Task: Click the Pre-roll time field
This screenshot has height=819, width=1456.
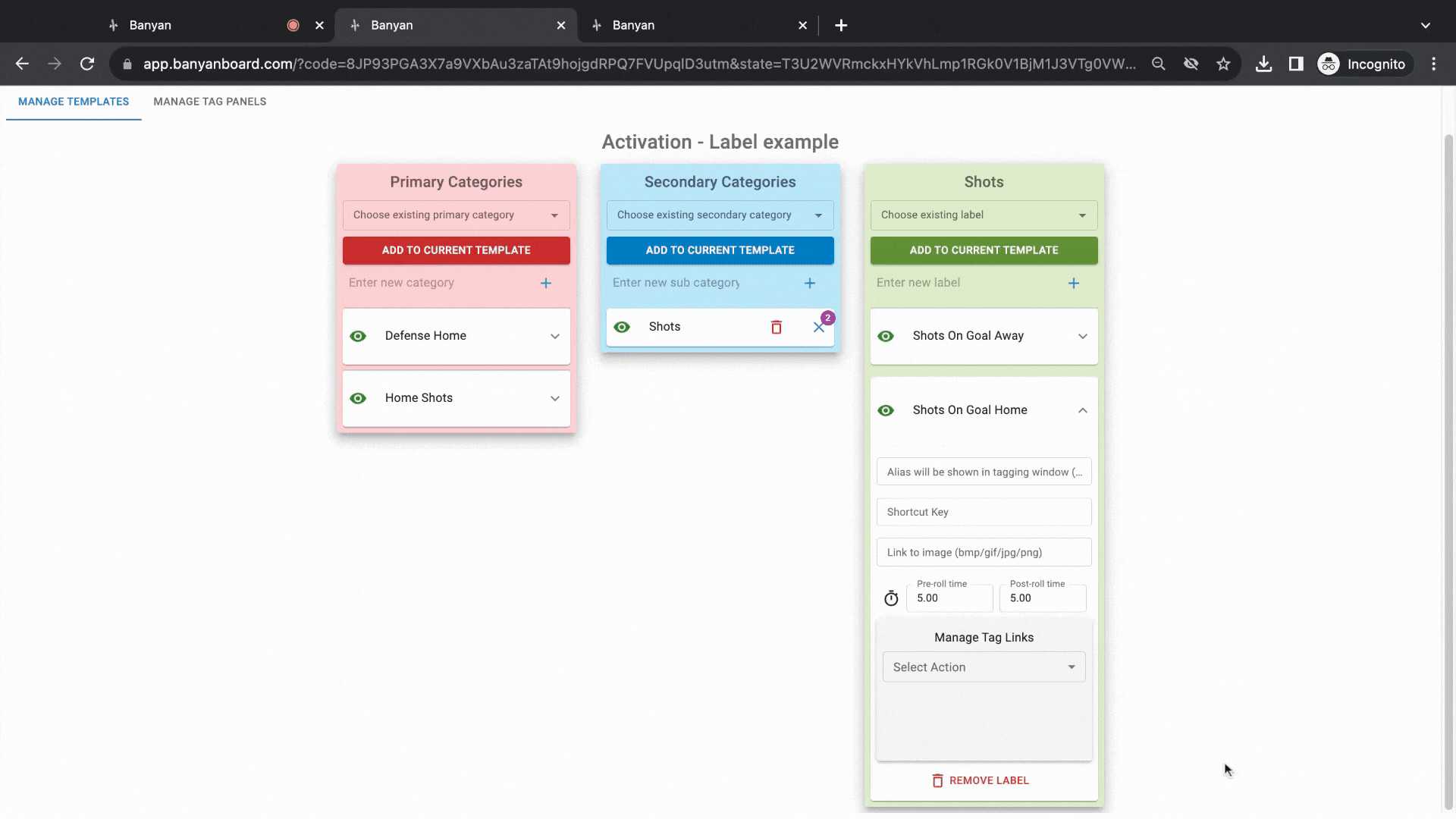Action: (949, 598)
